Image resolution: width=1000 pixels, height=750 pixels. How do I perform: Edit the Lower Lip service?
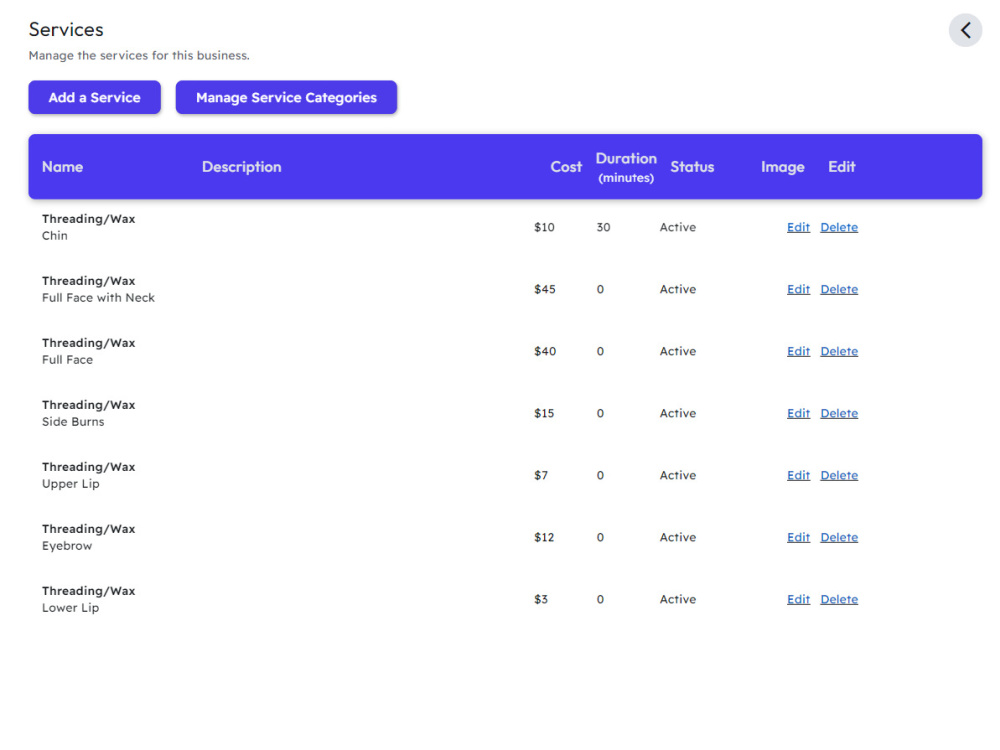798,599
